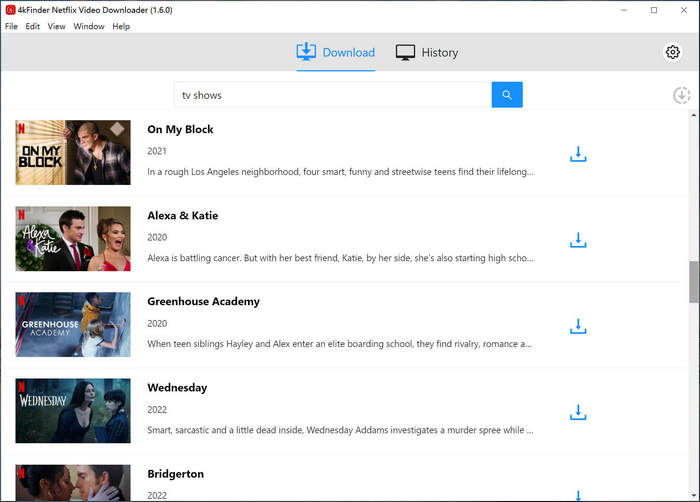Image resolution: width=700 pixels, height=502 pixels.
Task: Click the description starting 'In a rough Los Angeles'
Action: tap(340, 172)
